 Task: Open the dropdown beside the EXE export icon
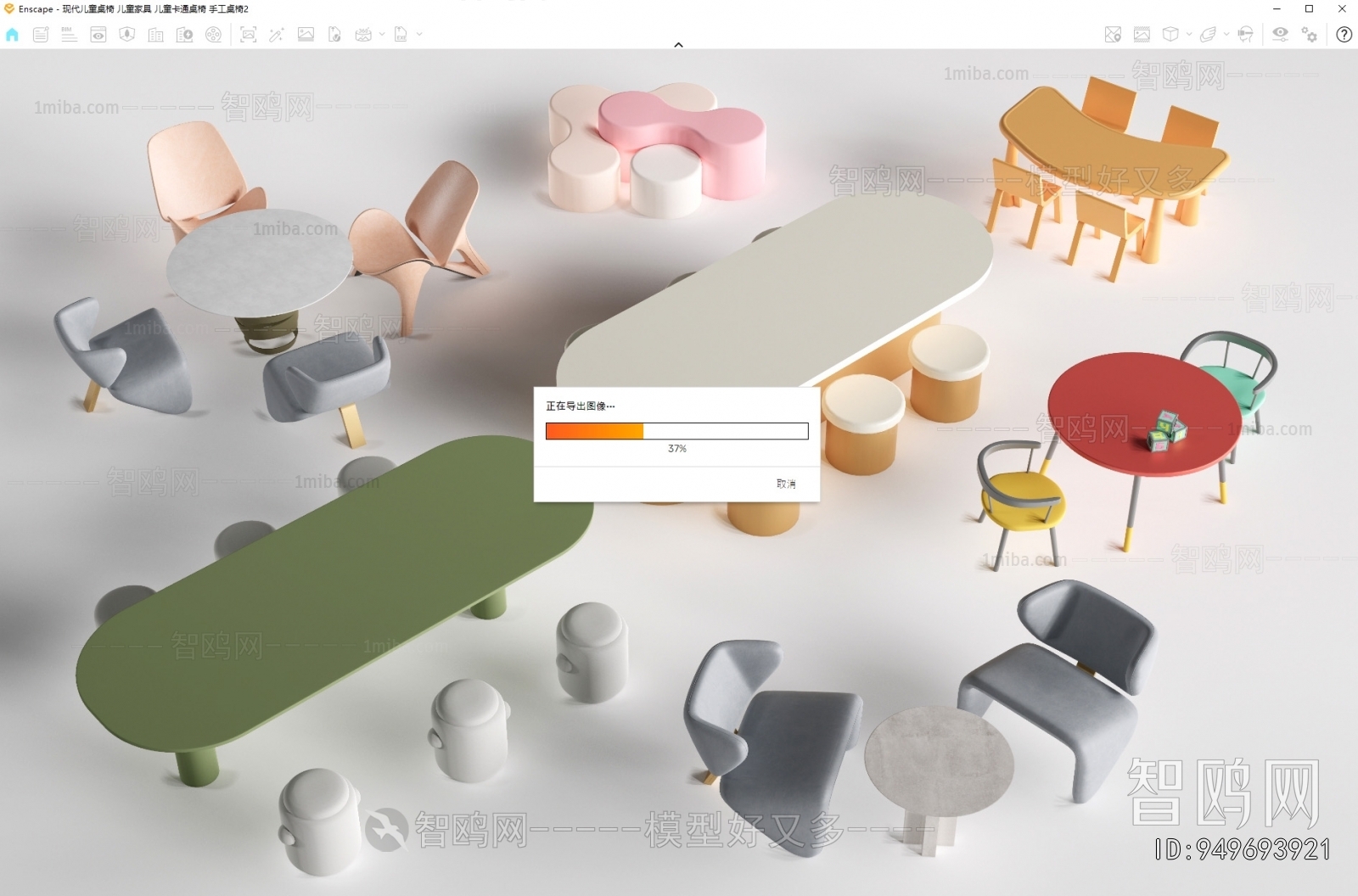[420, 35]
